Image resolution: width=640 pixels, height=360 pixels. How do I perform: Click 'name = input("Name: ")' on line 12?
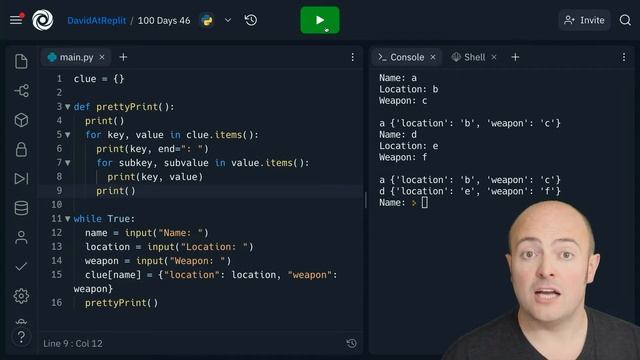point(147,233)
